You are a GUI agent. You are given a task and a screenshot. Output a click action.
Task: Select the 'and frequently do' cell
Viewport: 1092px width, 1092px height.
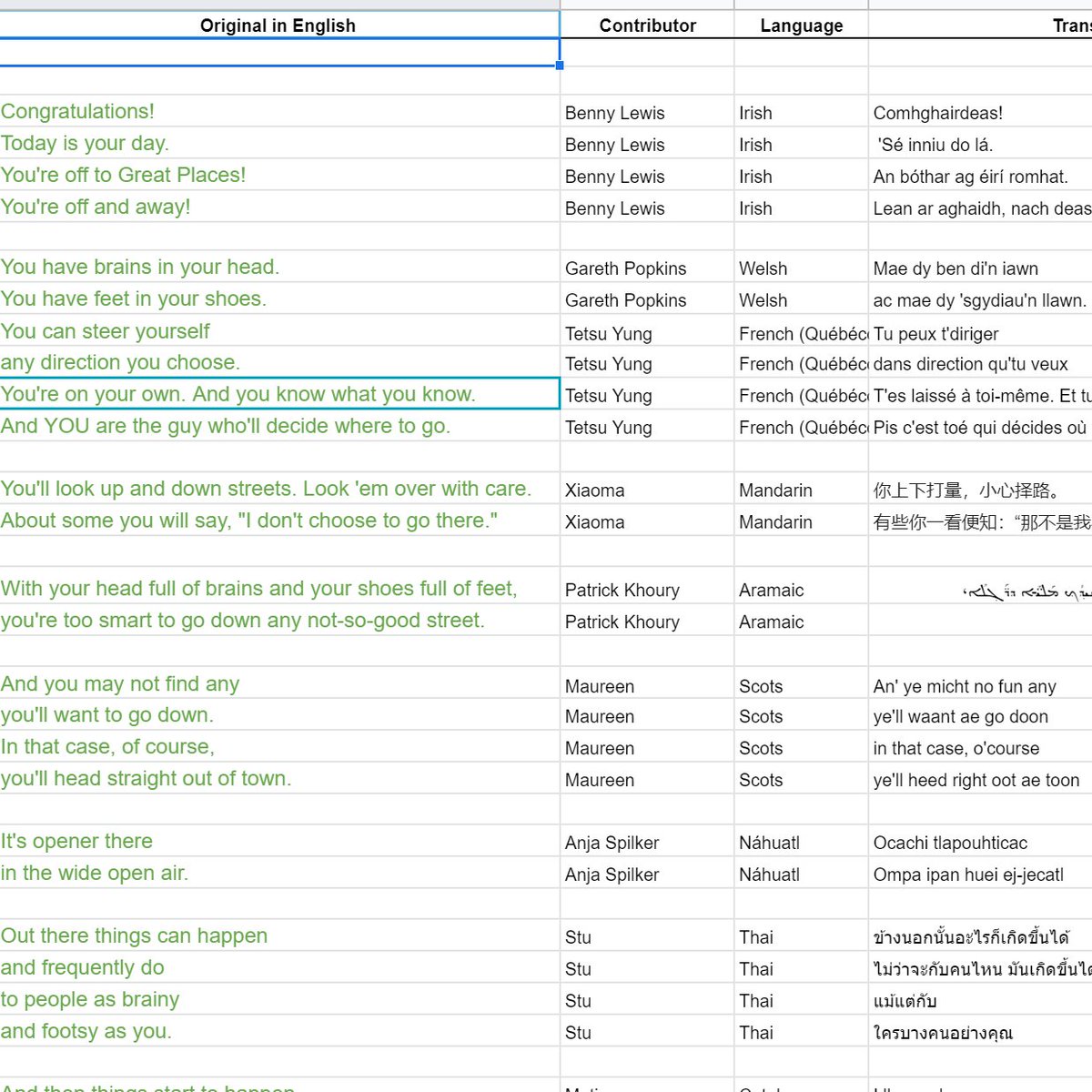[x=278, y=967]
